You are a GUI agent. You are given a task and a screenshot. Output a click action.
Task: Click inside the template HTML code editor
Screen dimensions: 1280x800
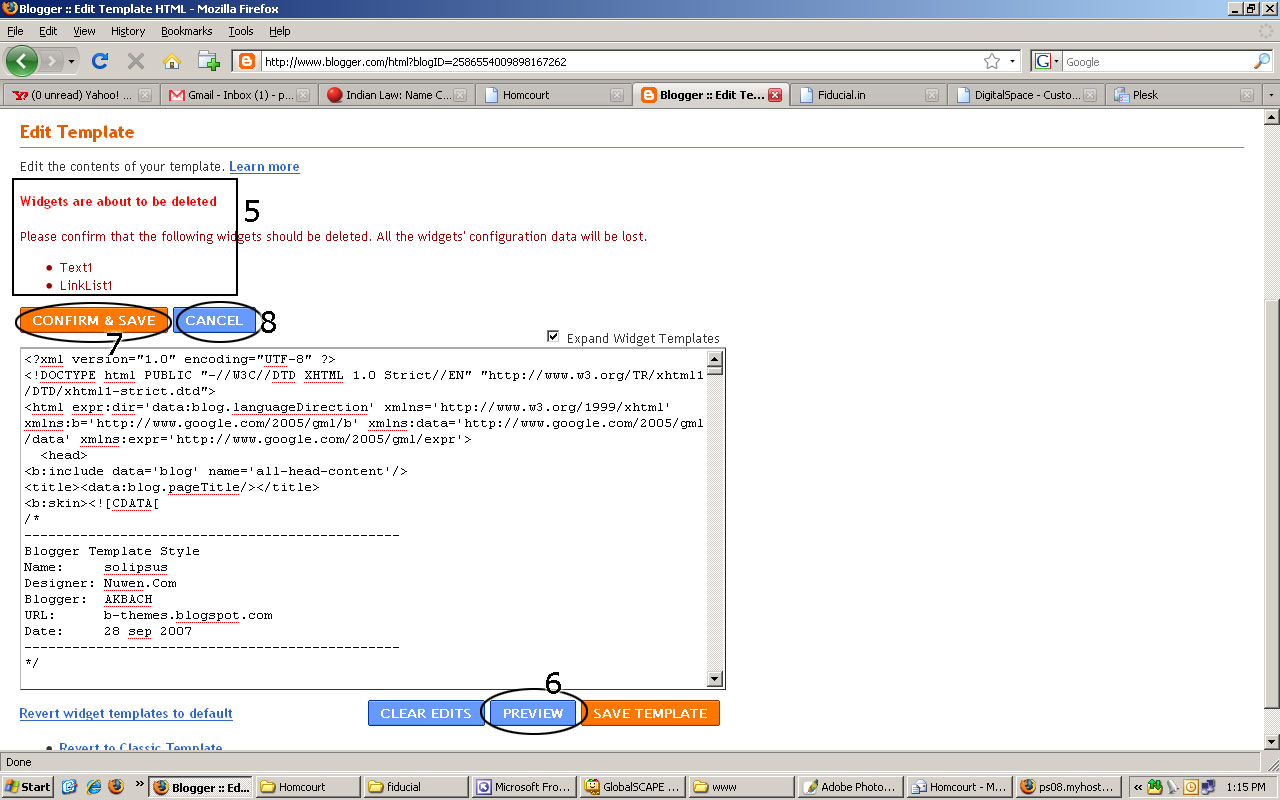click(x=364, y=518)
